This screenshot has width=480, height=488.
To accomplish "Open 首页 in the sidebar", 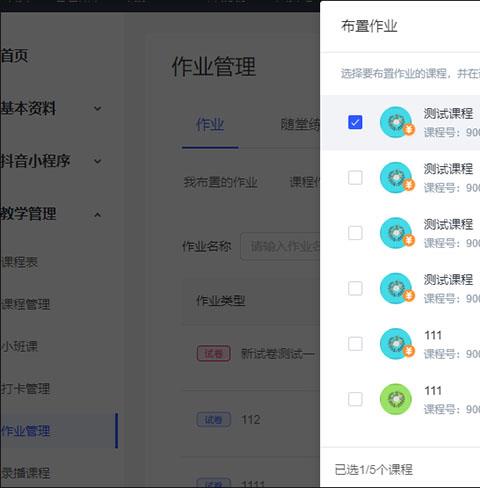I will 14,56.
